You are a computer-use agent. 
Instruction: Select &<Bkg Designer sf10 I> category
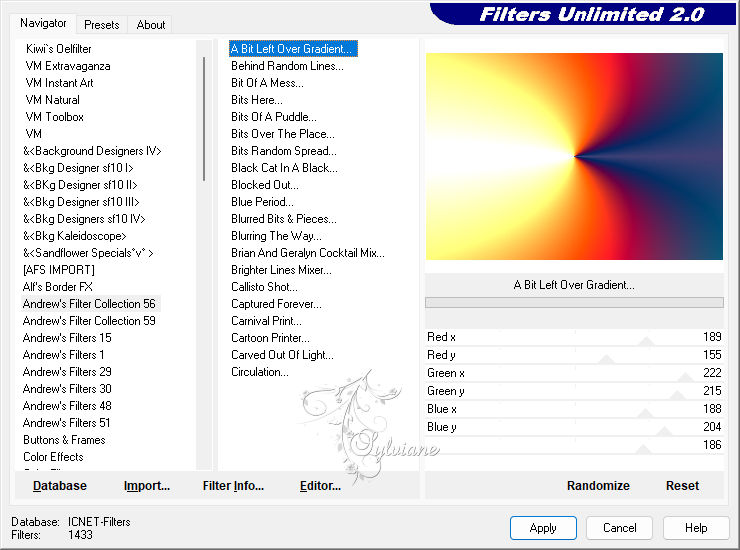coord(78,168)
